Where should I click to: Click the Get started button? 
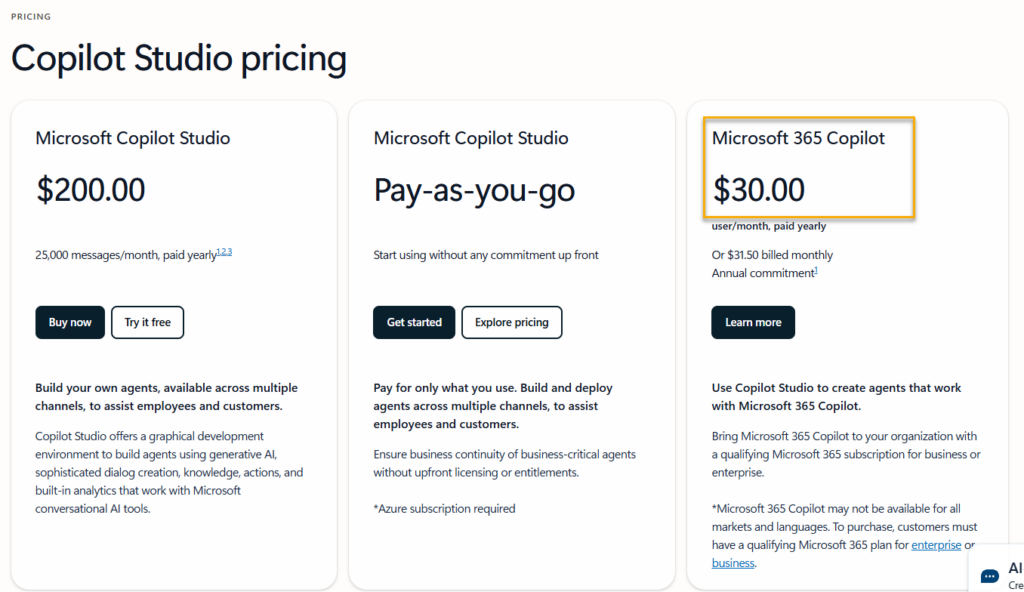coord(414,322)
